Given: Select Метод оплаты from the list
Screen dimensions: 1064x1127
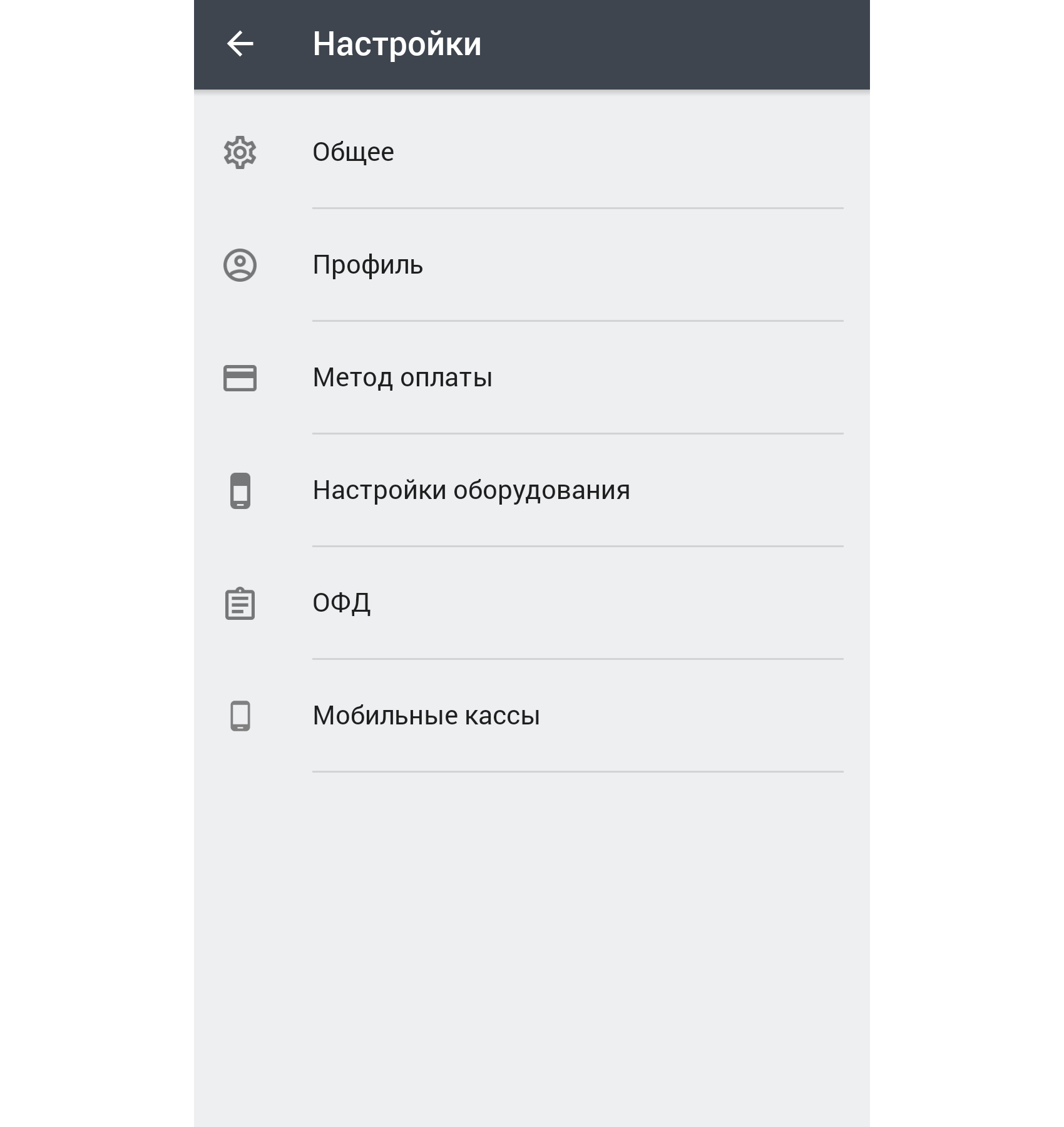Looking at the screenshot, I should tap(531, 378).
